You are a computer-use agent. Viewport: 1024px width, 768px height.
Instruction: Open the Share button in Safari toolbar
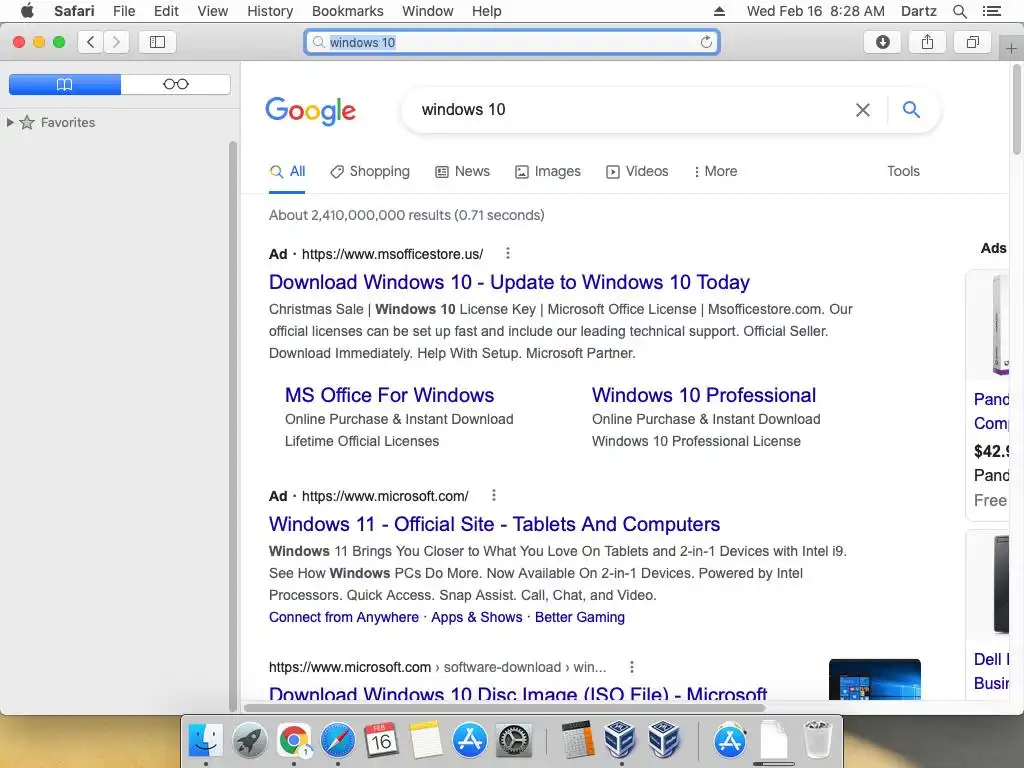(x=927, y=42)
